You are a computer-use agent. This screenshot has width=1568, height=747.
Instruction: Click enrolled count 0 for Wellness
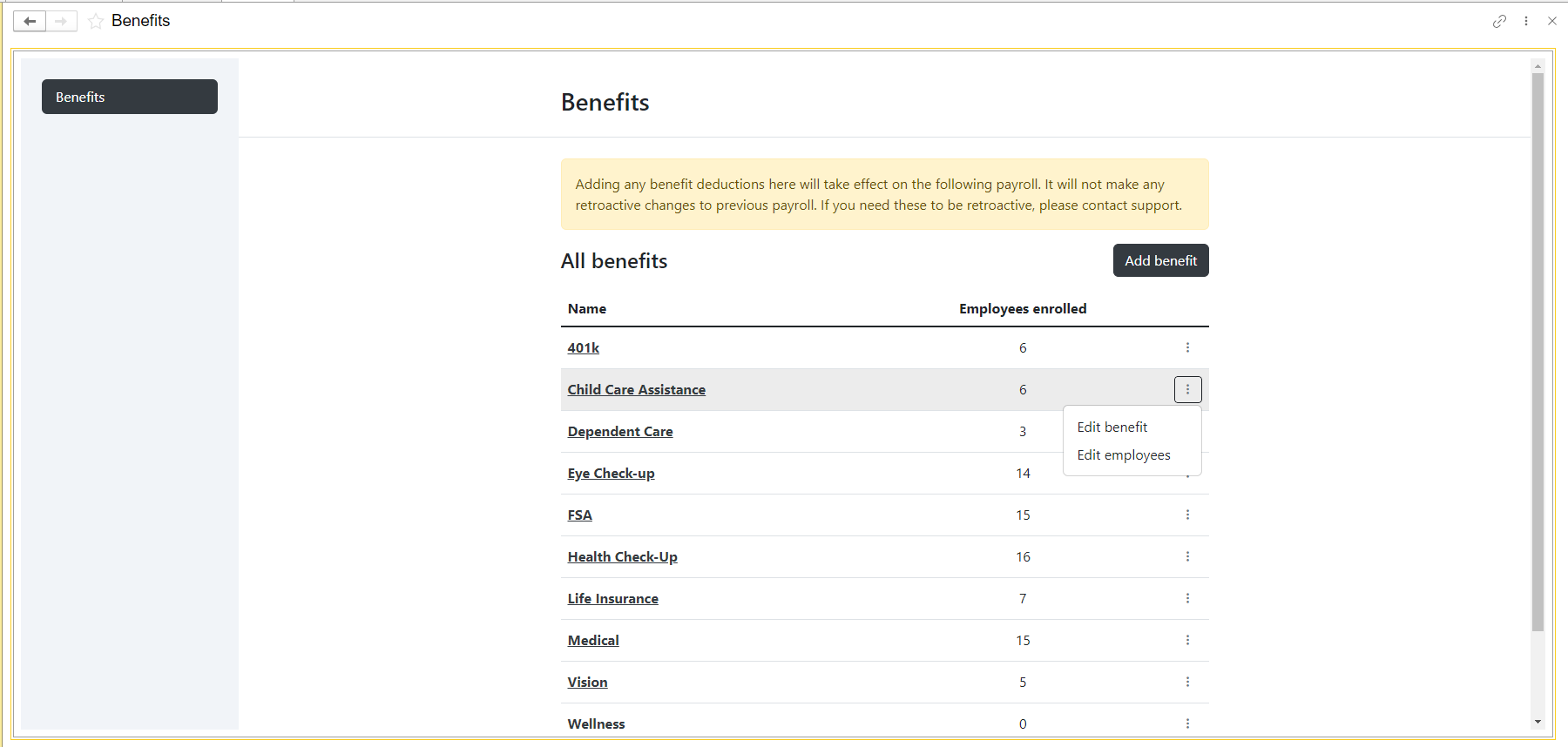point(1023,723)
